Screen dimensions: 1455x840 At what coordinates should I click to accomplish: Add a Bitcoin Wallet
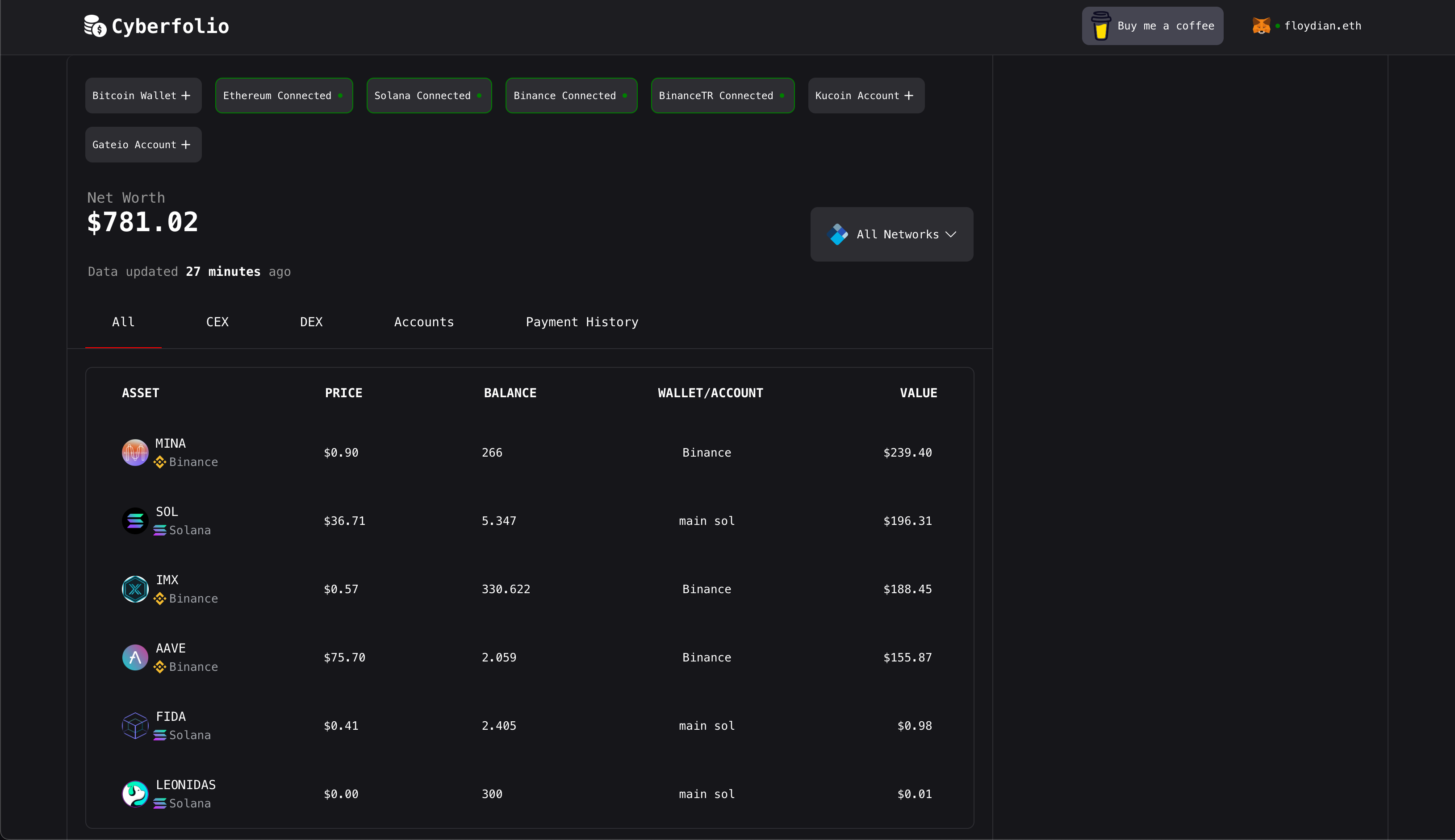pos(144,96)
